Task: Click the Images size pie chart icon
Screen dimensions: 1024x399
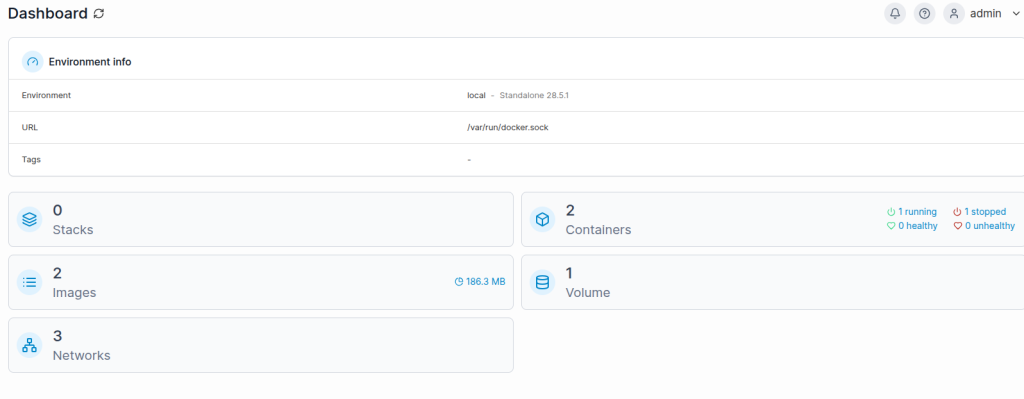Action: click(x=458, y=282)
